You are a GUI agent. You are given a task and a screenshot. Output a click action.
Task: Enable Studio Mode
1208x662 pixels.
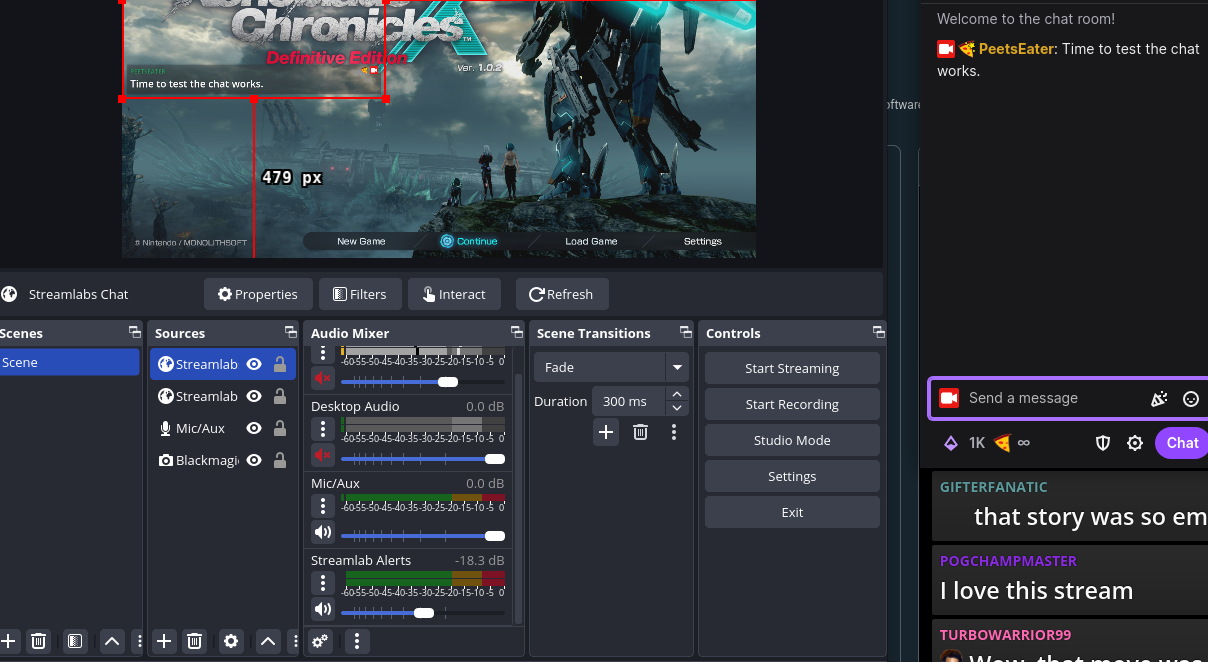(x=792, y=440)
